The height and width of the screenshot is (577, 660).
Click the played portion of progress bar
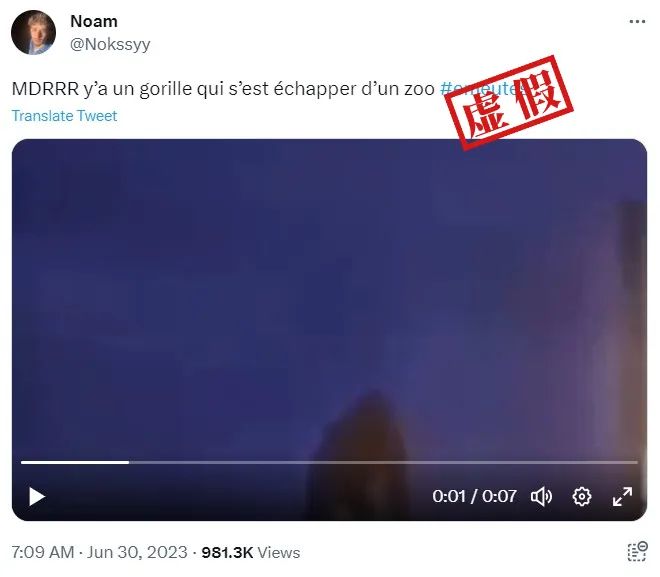[x=75, y=462]
